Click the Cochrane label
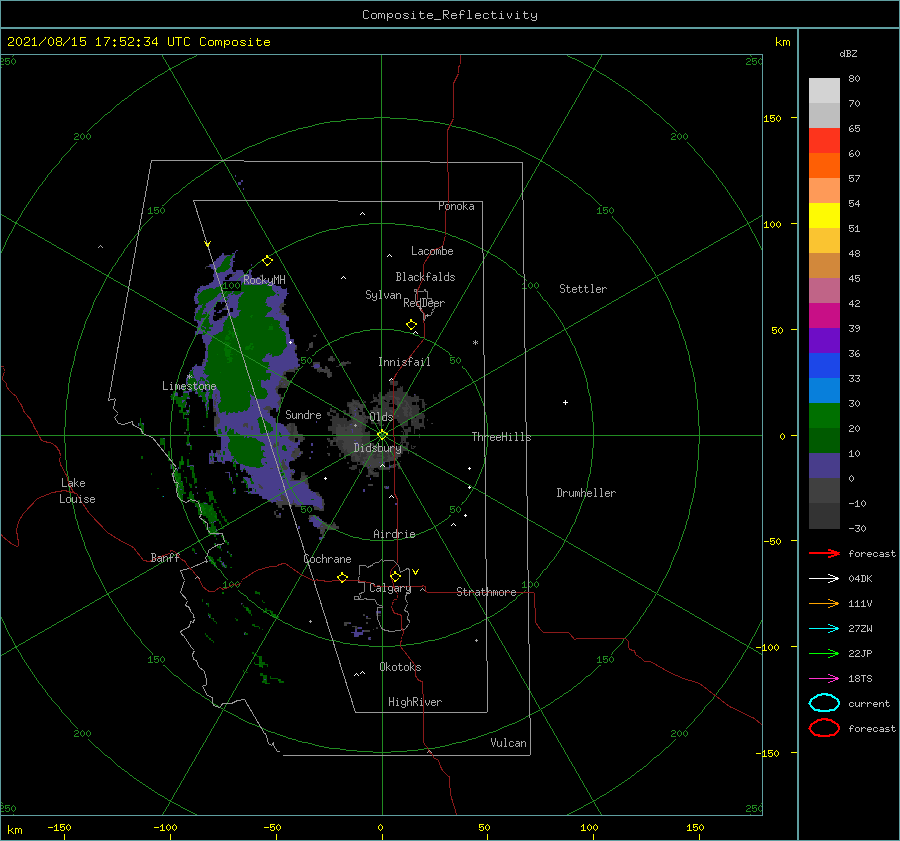This screenshot has width=900, height=841. click(327, 559)
